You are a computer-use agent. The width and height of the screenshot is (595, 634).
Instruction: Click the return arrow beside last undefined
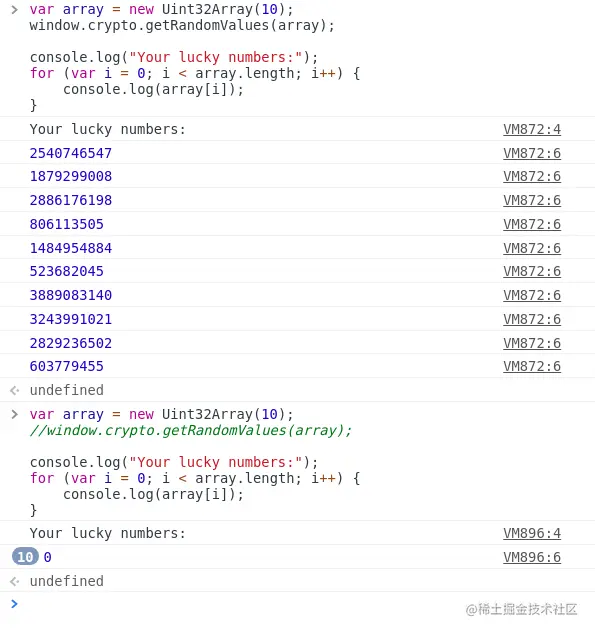[15, 581]
